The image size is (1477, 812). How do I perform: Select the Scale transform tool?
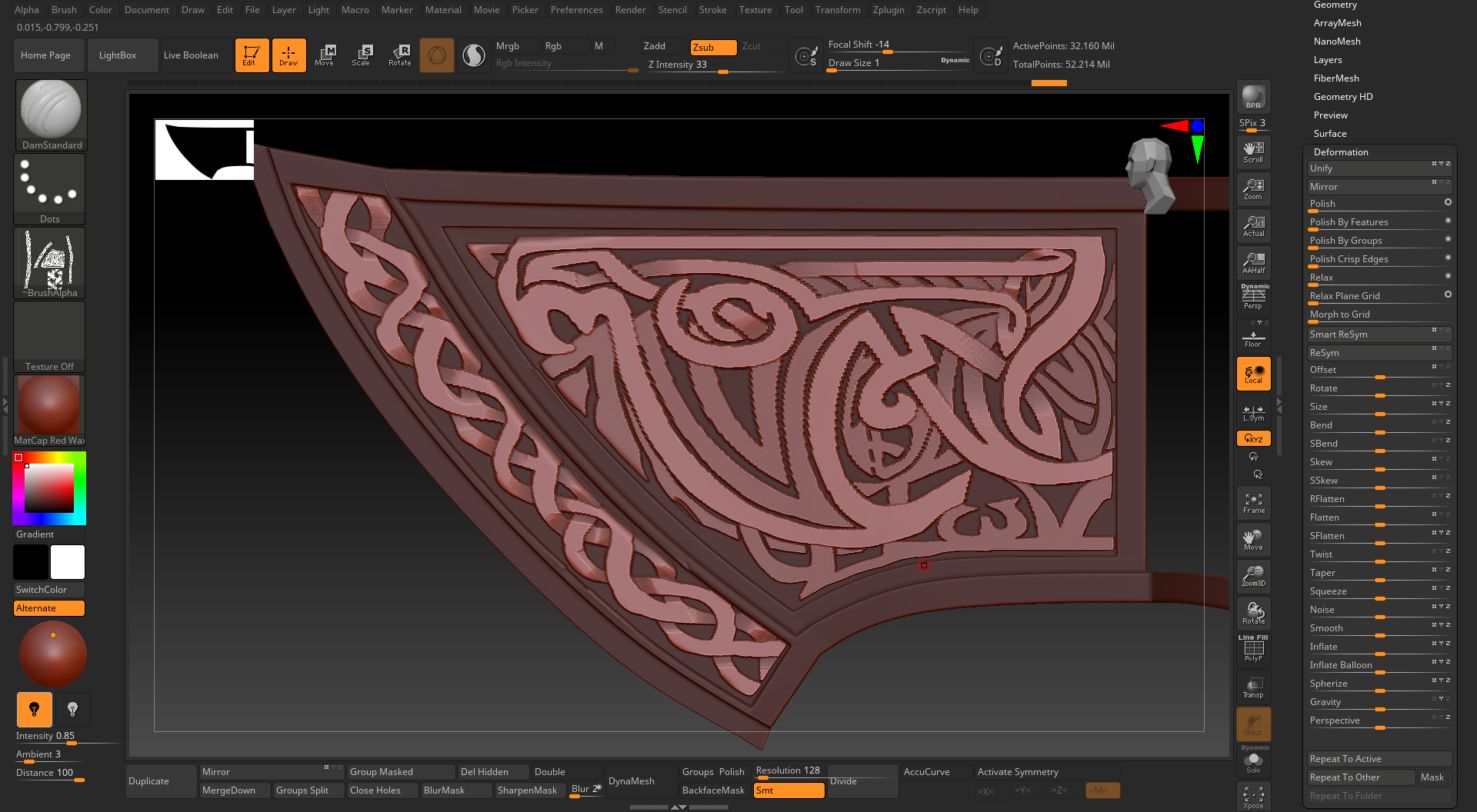click(x=362, y=55)
